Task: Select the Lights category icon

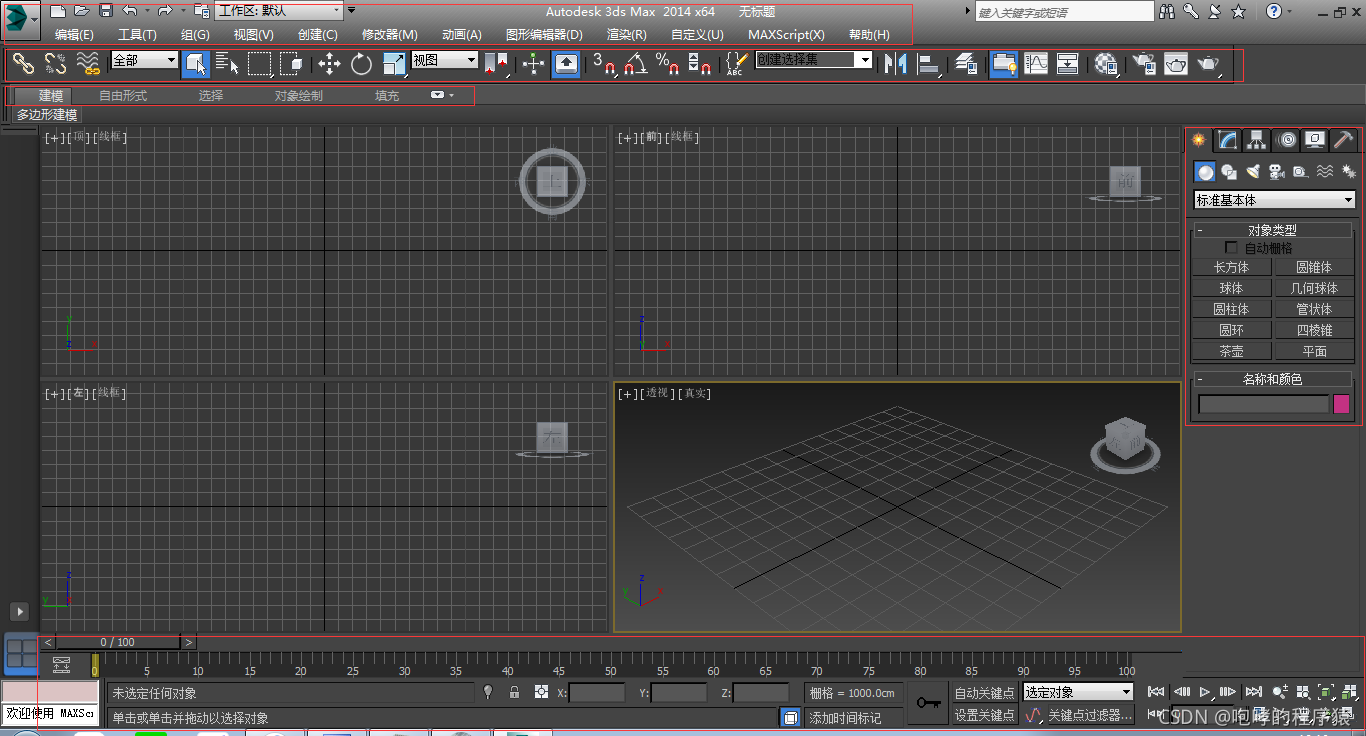Action: tap(1253, 172)
